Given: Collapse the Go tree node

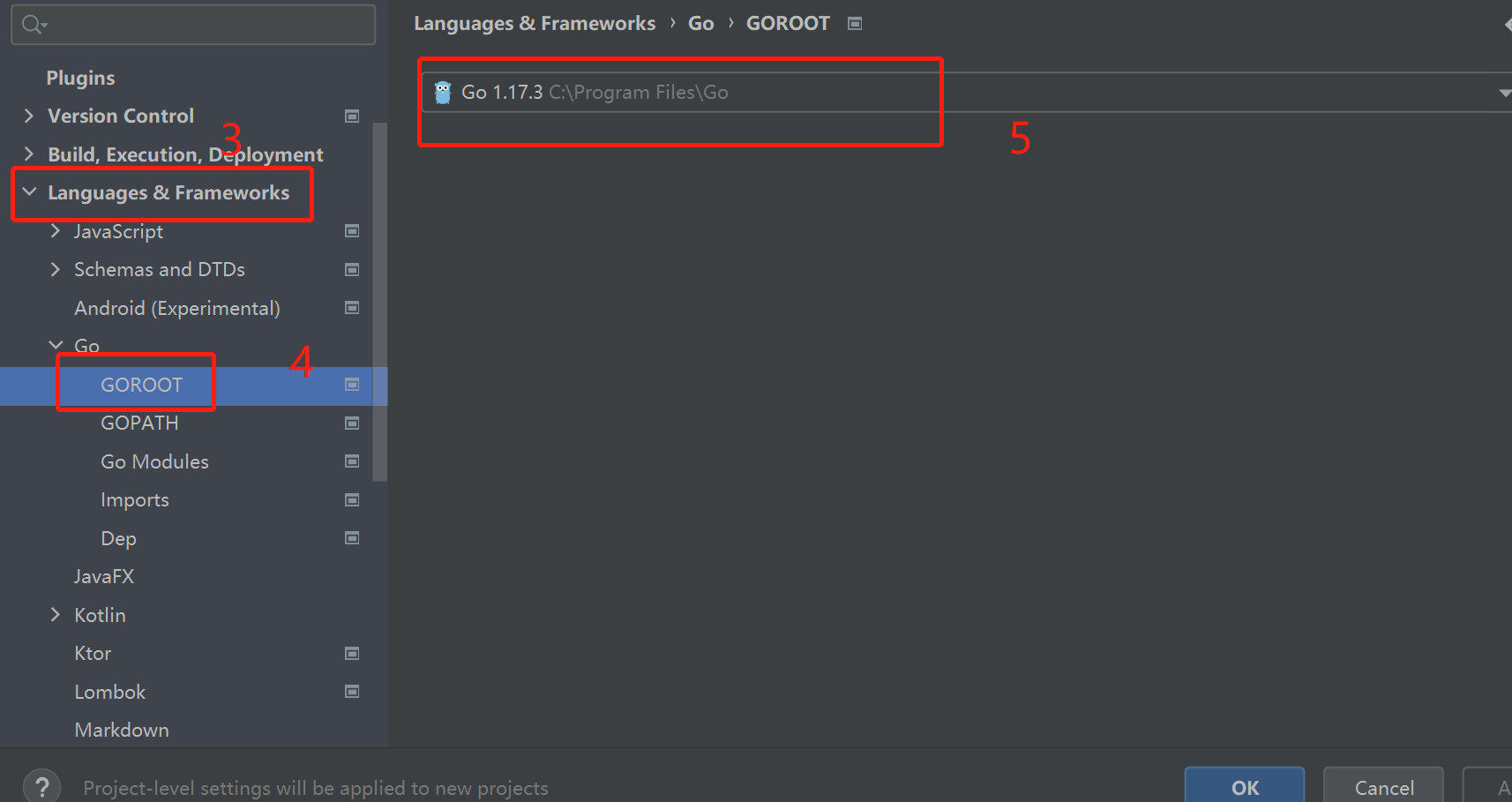Looking at the screenshot, I should pyautogui.click(x=56, y=345).
